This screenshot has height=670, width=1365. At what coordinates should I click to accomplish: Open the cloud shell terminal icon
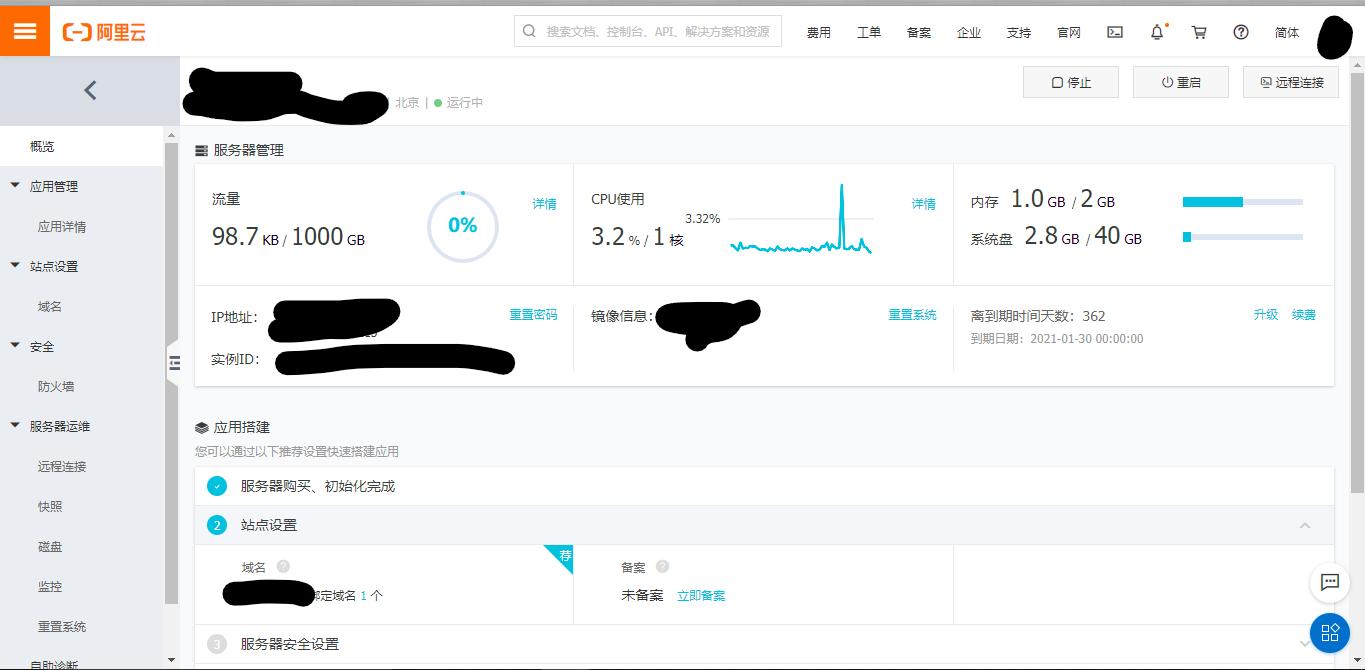click(x=1114, y=32)
